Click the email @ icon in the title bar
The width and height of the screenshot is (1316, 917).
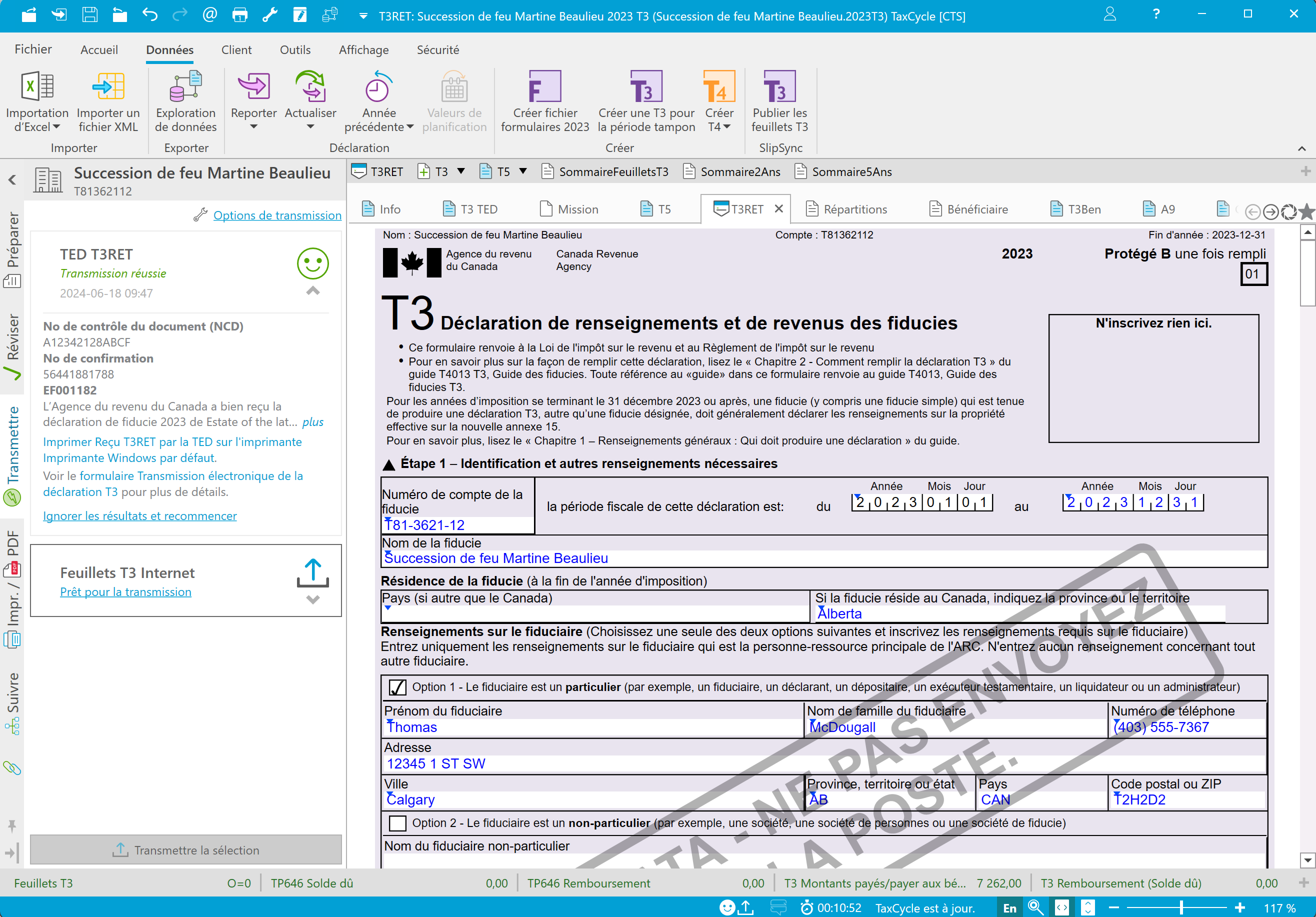click(x=210, y=15)
